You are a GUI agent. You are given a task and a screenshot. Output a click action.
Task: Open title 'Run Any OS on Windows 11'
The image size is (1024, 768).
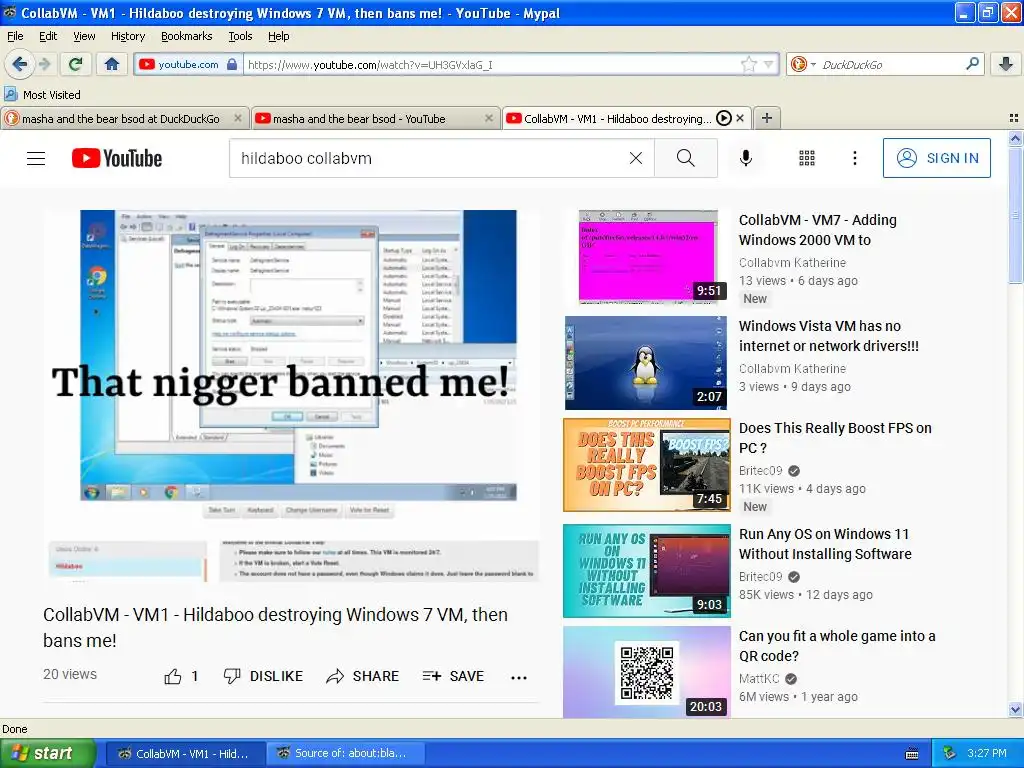pos(825,543)
